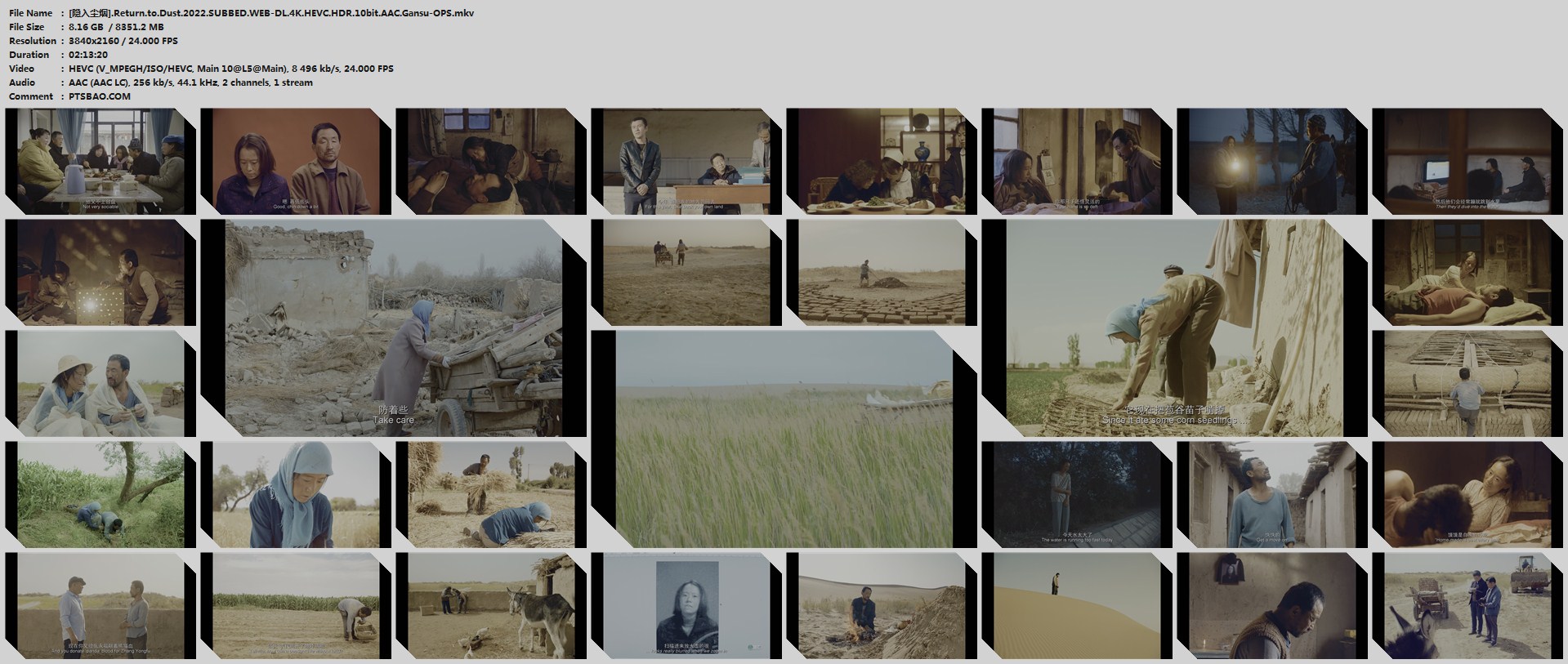This screenshot has width=1568, height=664.
Task: Open thumbnail of woman in blue headscarf close-up
Action: [296, 495]
